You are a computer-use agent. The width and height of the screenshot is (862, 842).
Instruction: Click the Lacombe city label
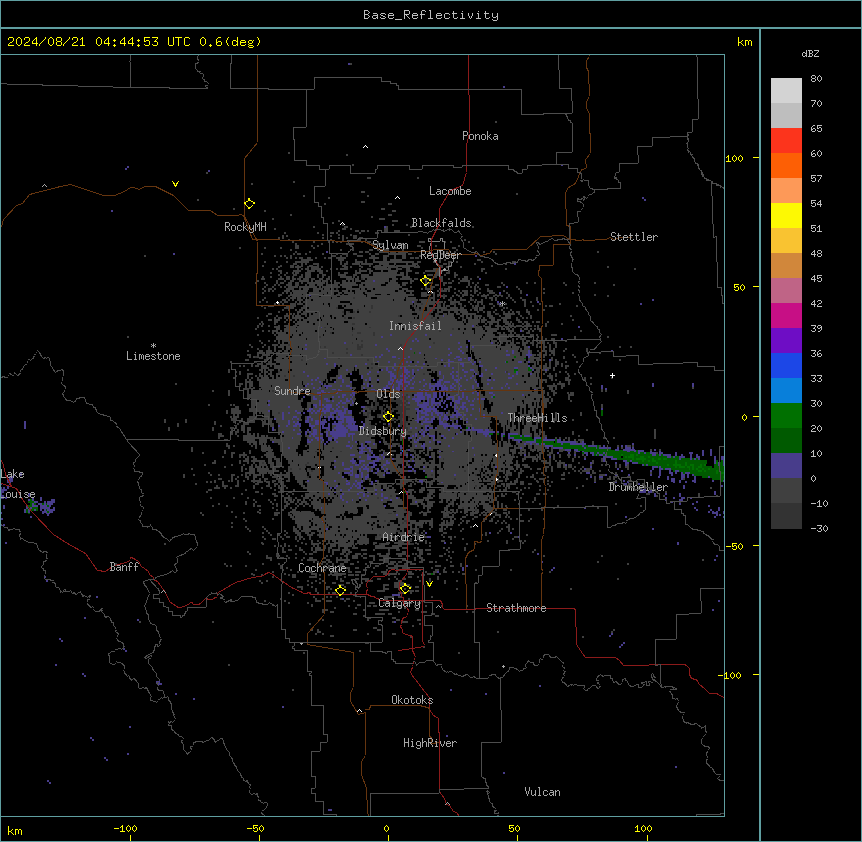point(450,191)
